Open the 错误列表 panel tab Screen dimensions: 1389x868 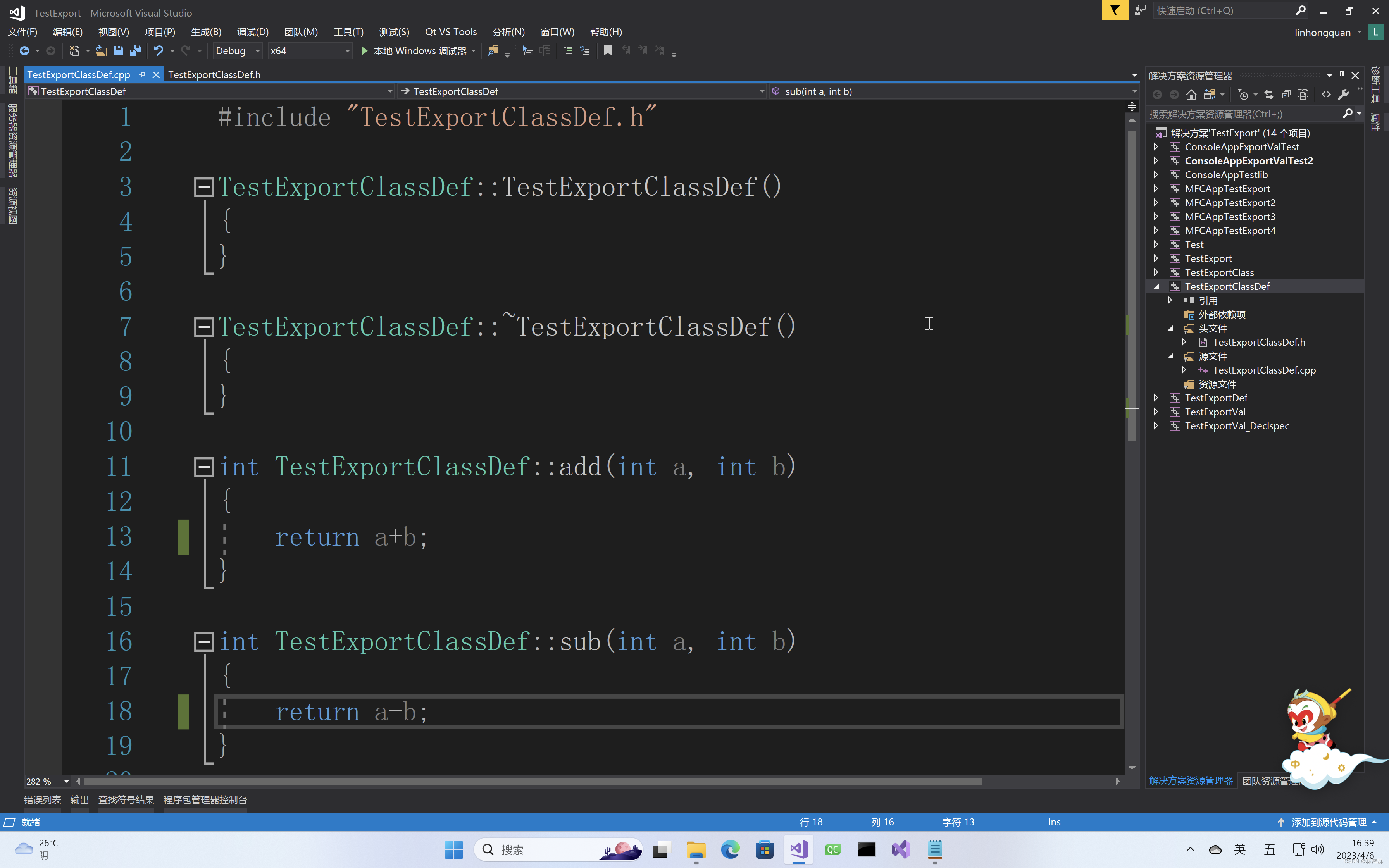click(43, 800)
